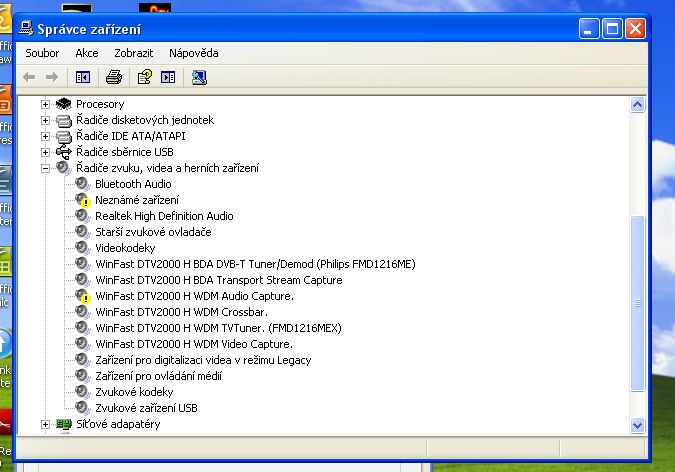The image size is (675, 472).
Task: Select the Procesory category label
Action: click(x=100, y=104)
